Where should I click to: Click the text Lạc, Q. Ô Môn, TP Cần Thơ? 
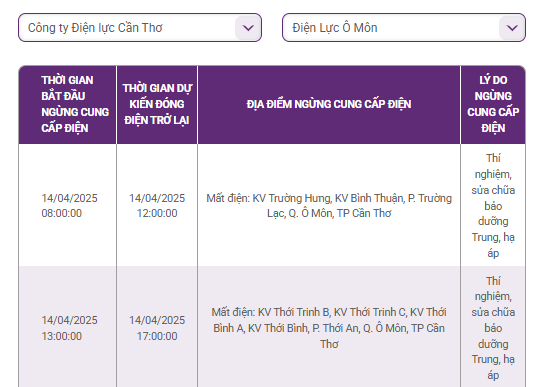pos(329,213)
